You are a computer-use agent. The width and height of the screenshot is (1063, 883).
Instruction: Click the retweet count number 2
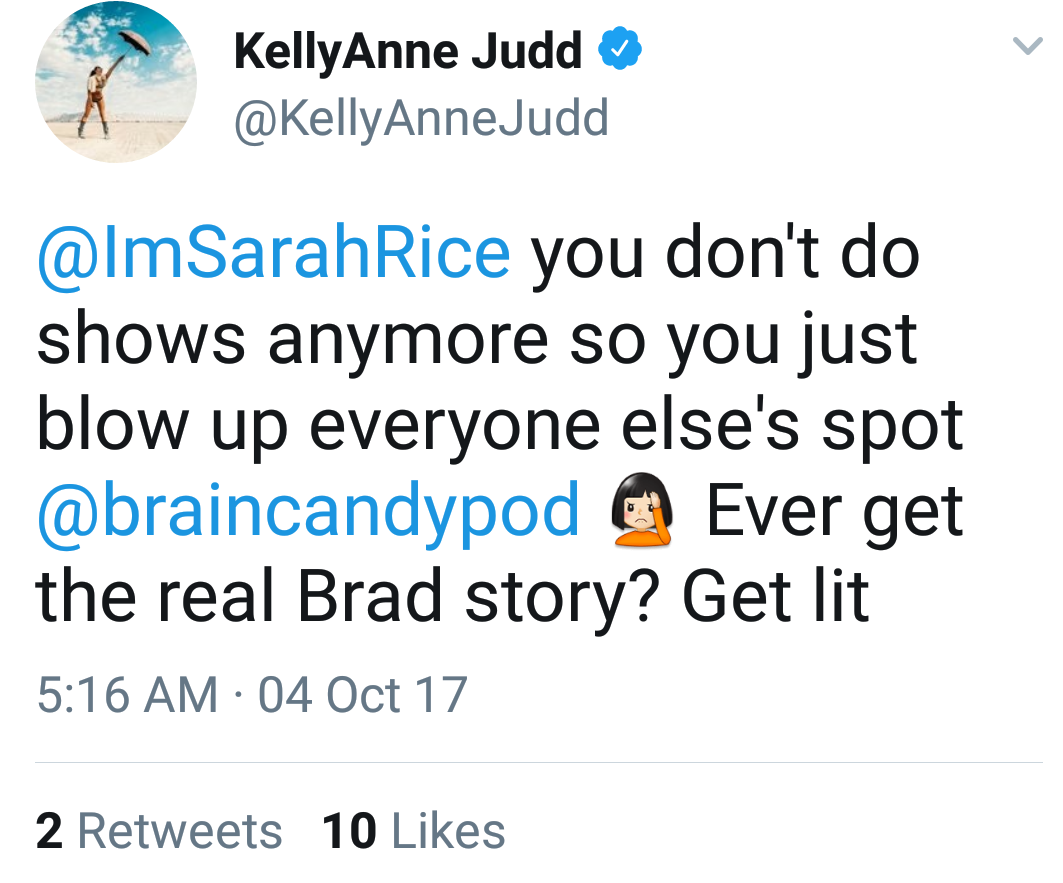point(49,831)
